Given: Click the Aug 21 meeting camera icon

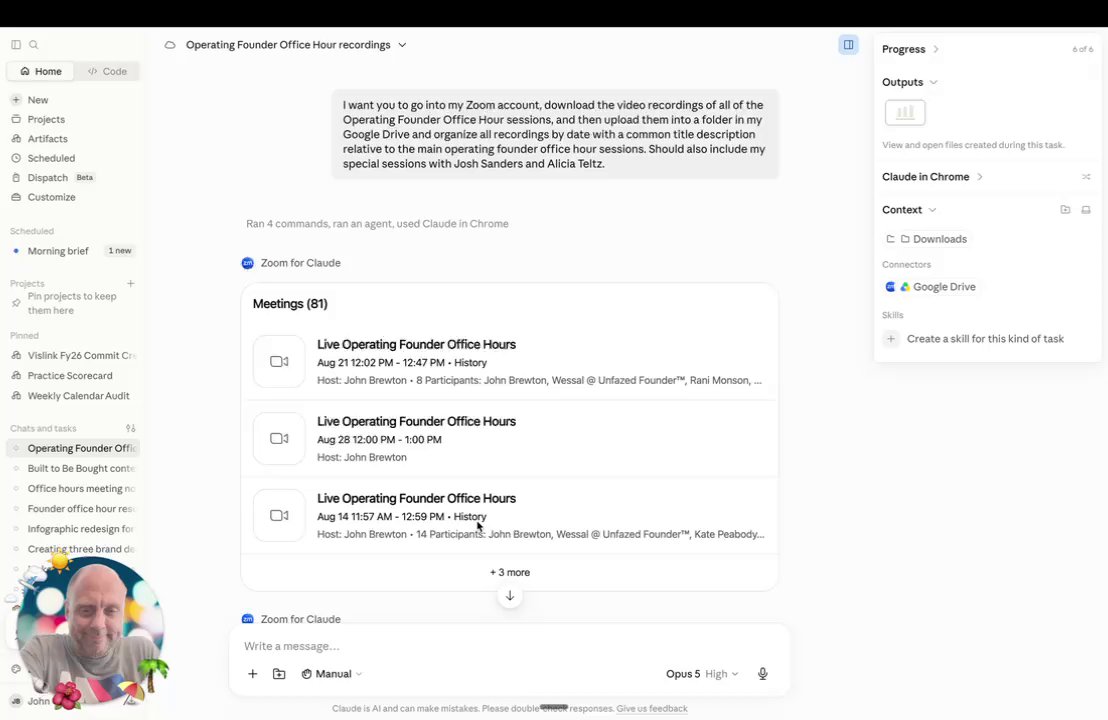Looking at the screenshot, I should [x=279, y=361].
